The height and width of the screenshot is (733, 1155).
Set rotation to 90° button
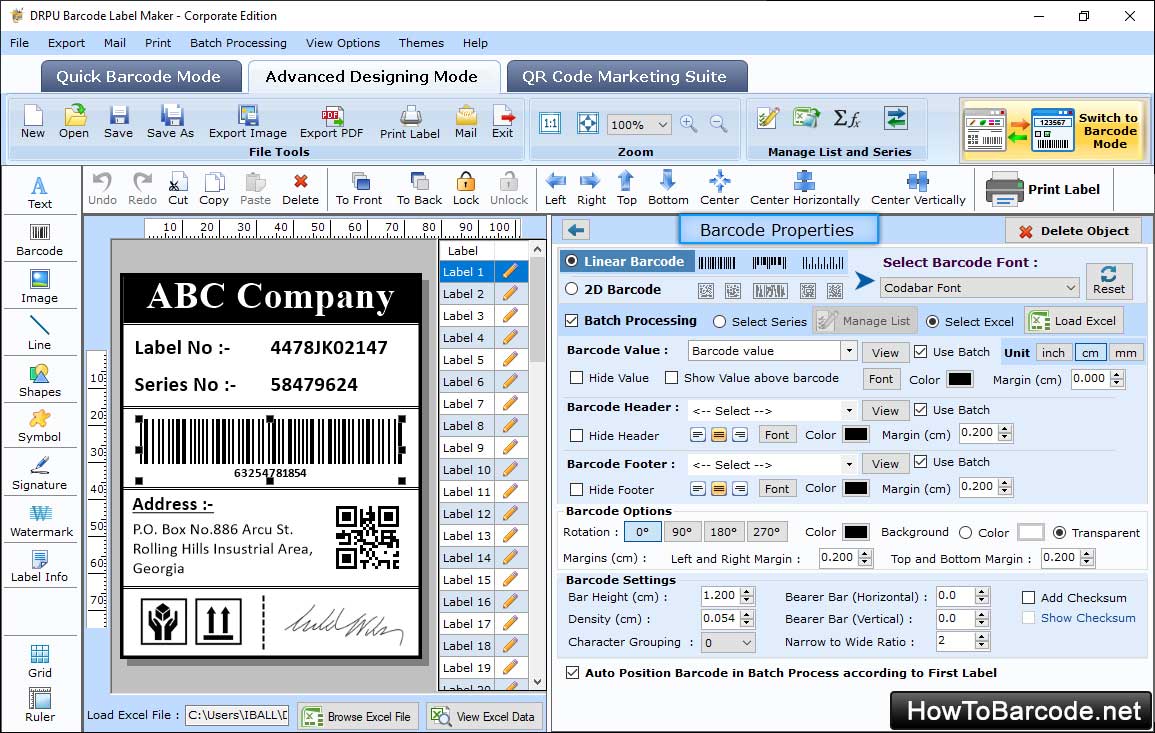click(x=681, y=532)
